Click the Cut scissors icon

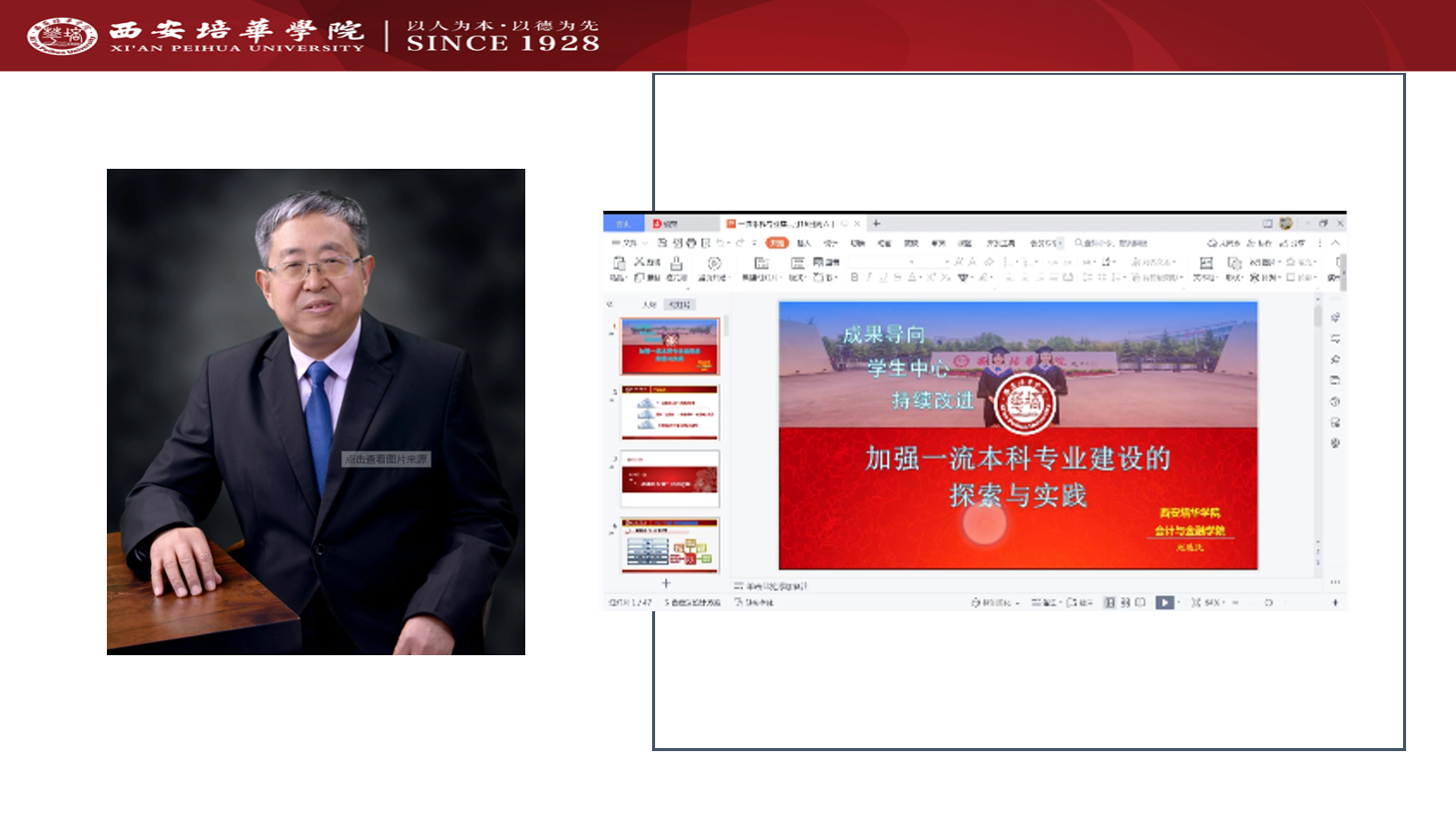[640, 262]
